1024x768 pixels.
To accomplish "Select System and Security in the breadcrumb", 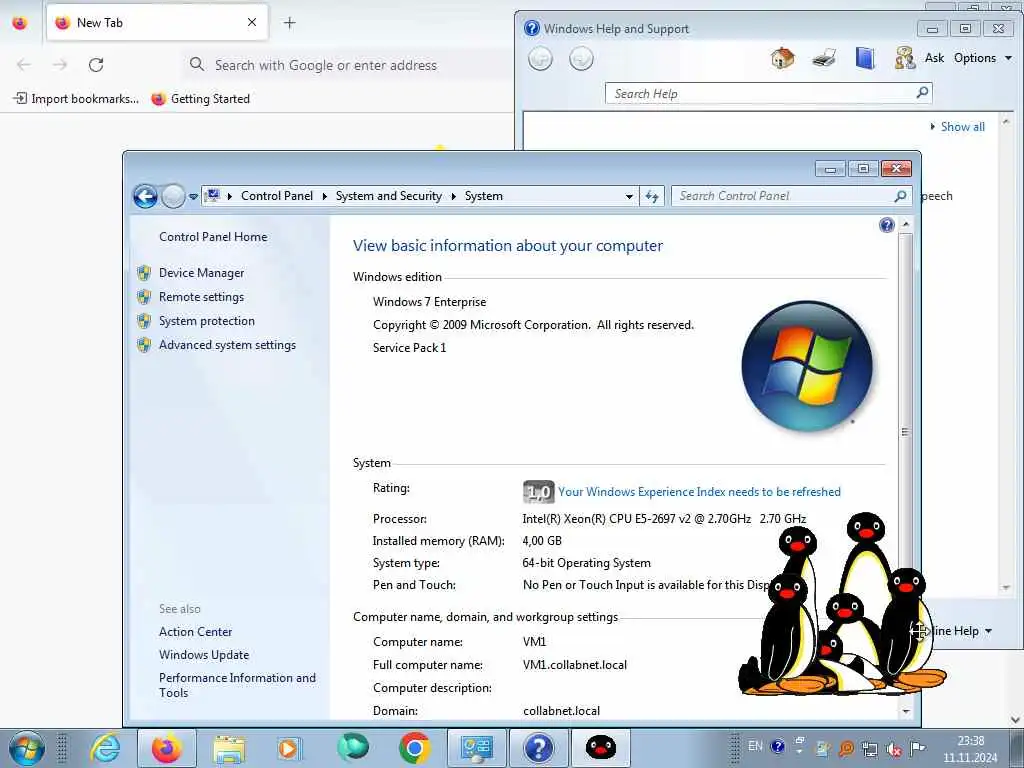I will coord(389,196).
